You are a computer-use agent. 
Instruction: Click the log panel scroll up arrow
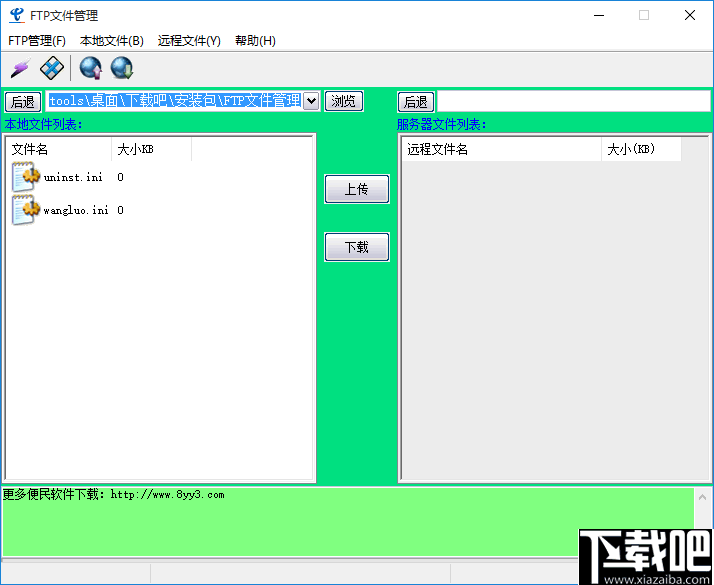coord(703,497)
